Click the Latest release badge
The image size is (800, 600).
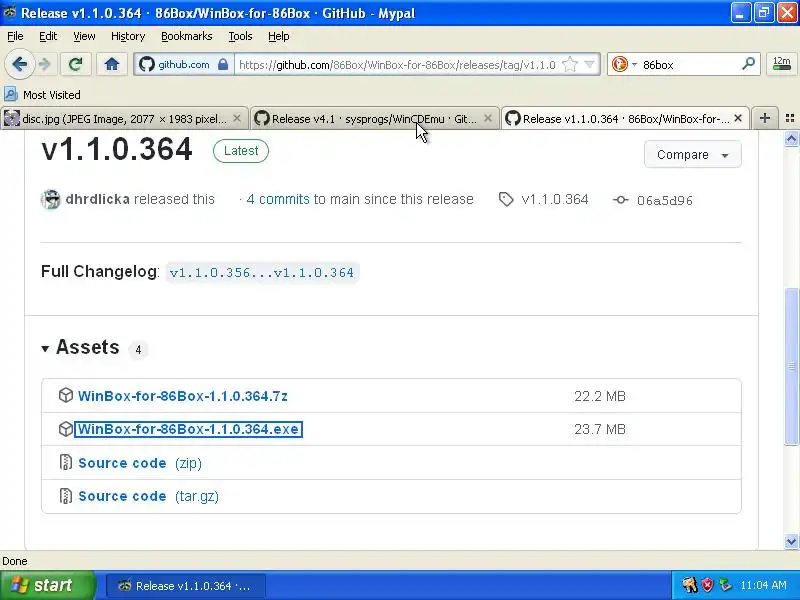point(241,151)
